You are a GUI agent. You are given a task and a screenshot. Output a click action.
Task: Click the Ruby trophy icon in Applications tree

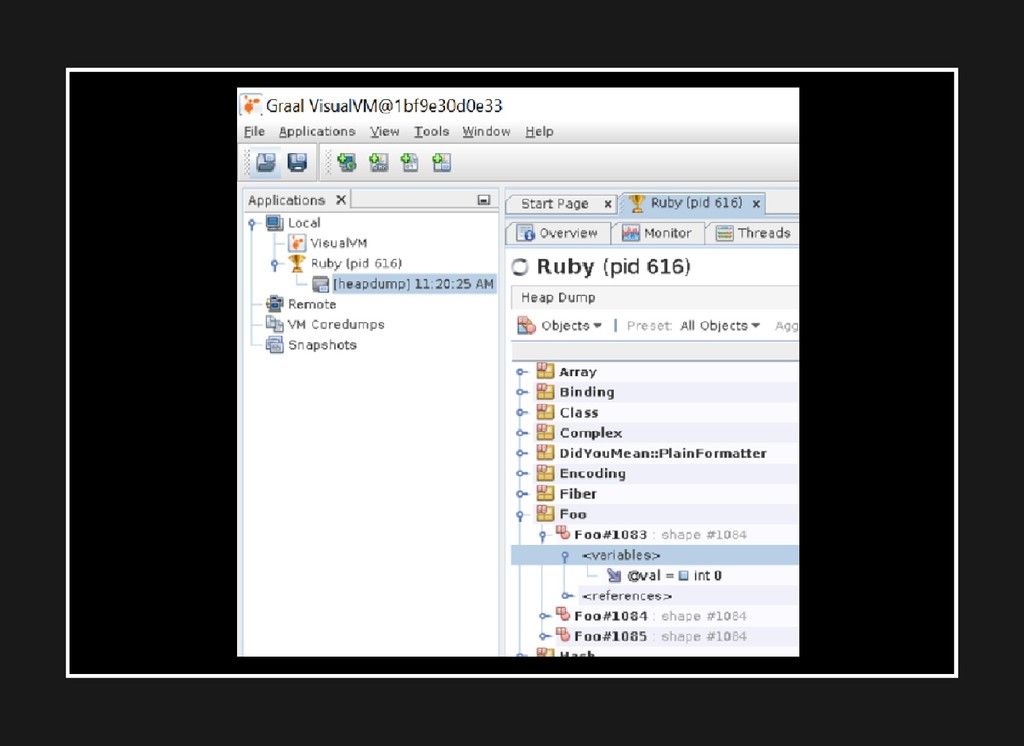[x=297, y=263]
